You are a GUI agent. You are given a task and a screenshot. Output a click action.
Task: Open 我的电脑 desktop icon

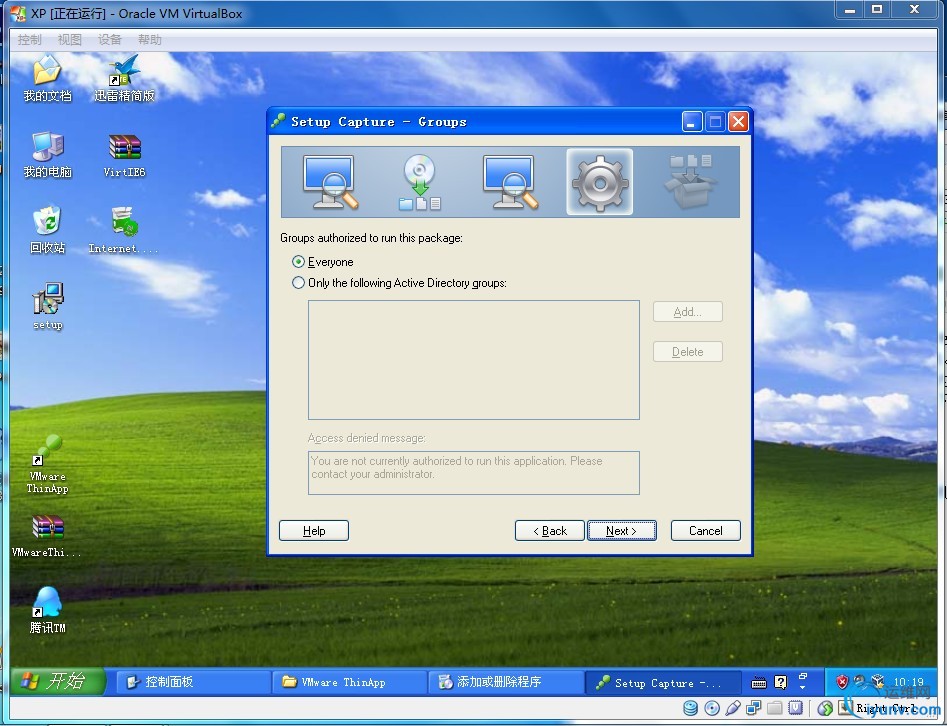[47, 155]
